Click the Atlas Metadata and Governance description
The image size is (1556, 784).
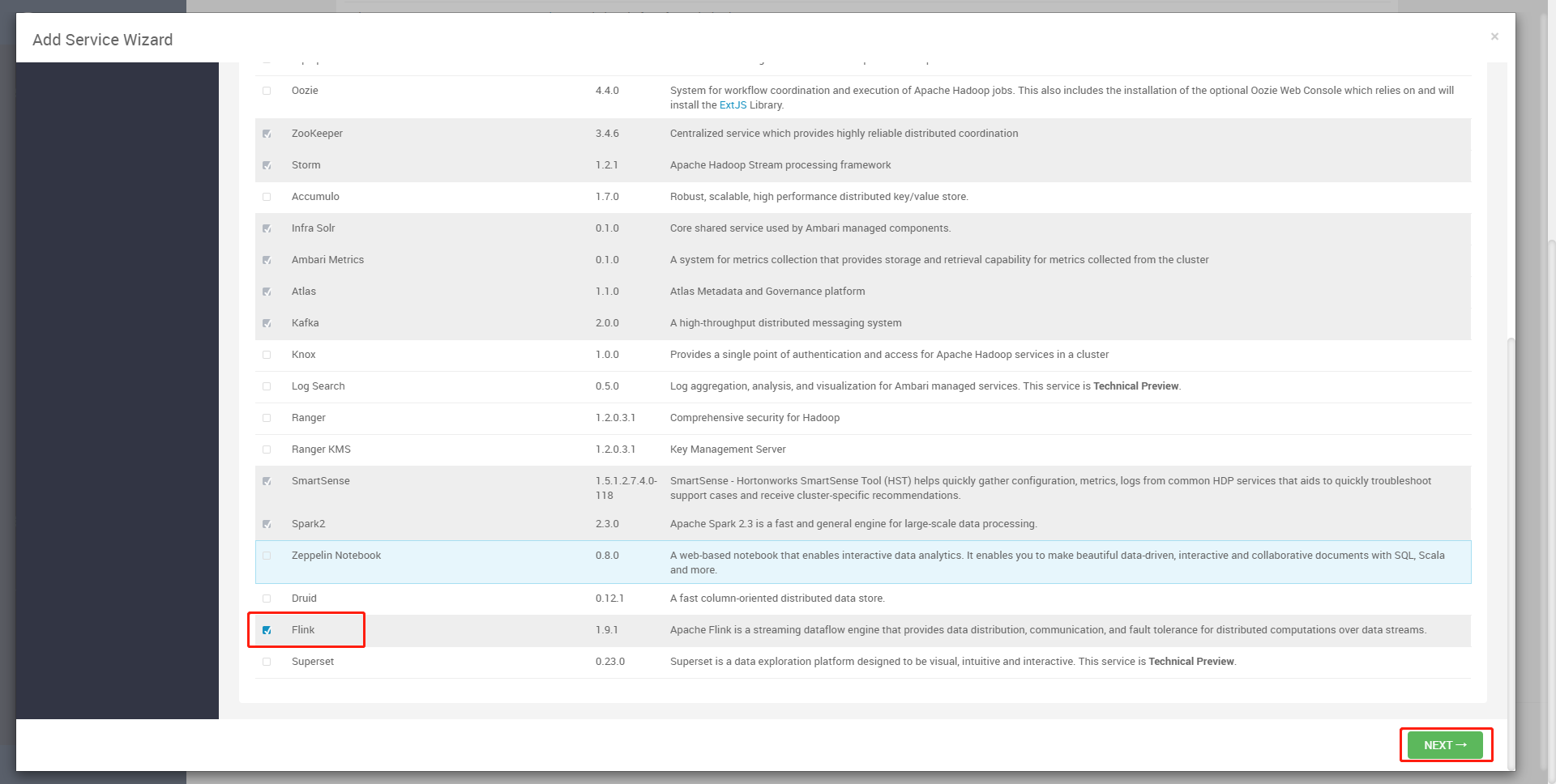767,292
